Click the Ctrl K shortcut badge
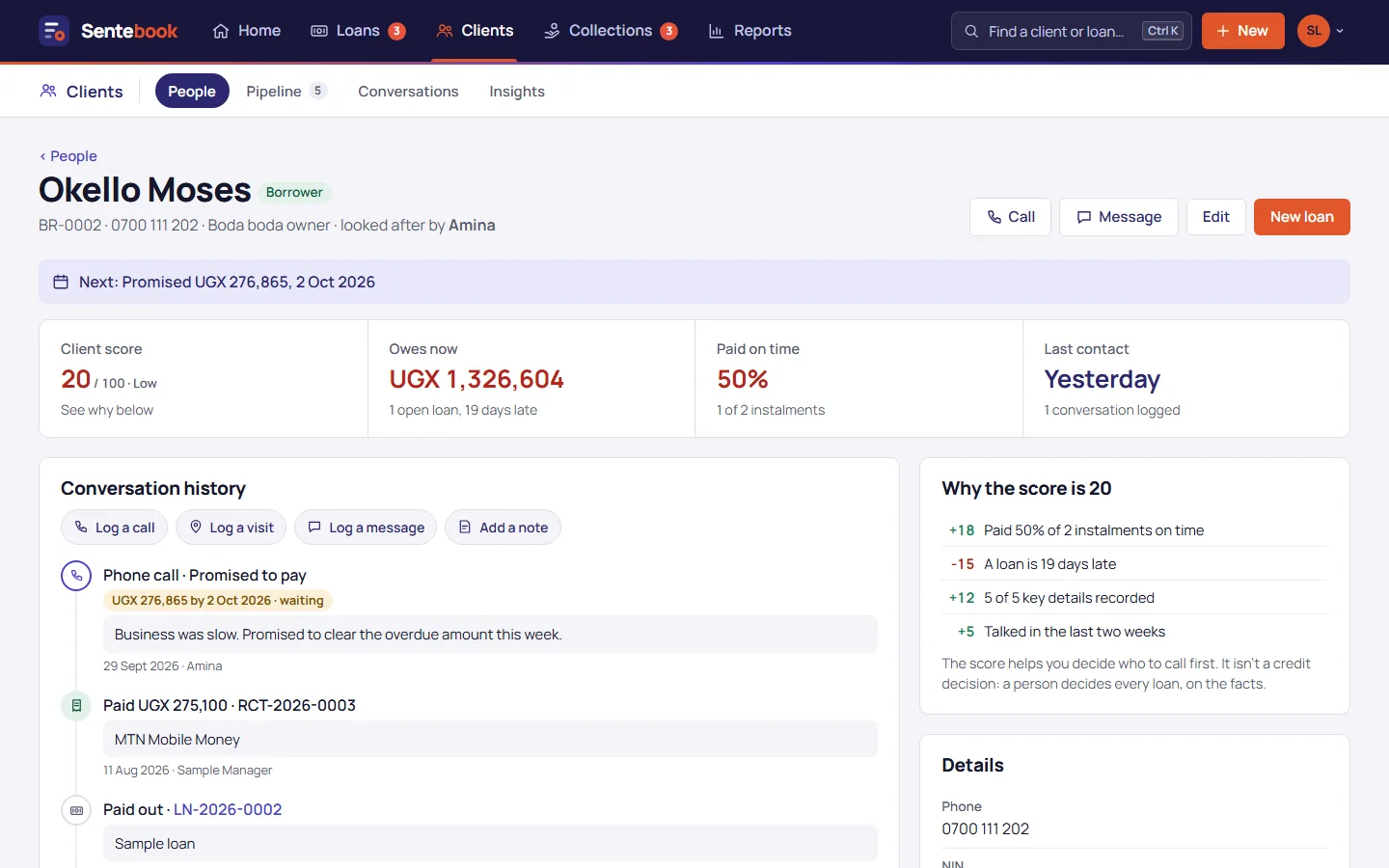This screenshot has width=1389, height=868. pos(1162,31)
